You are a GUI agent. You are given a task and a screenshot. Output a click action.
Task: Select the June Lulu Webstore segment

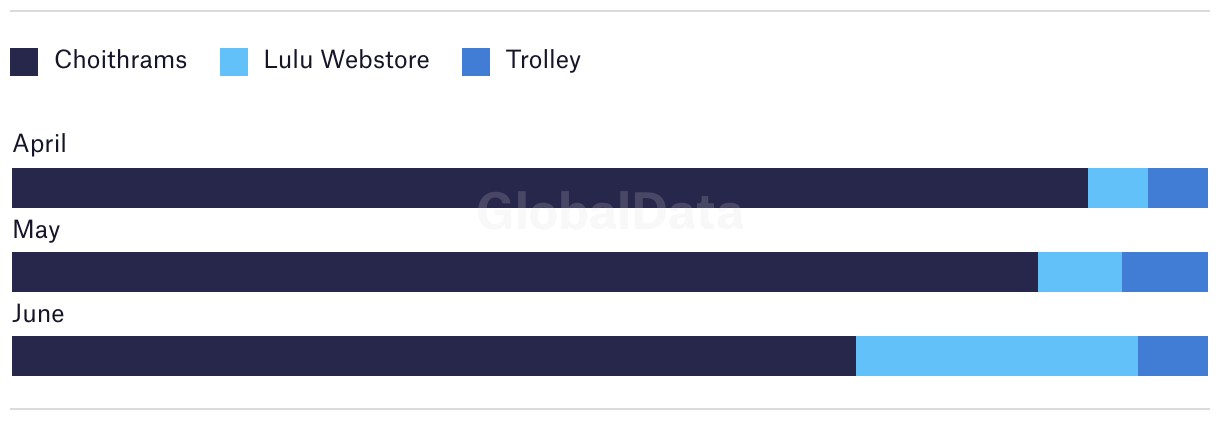pos(997,356)
